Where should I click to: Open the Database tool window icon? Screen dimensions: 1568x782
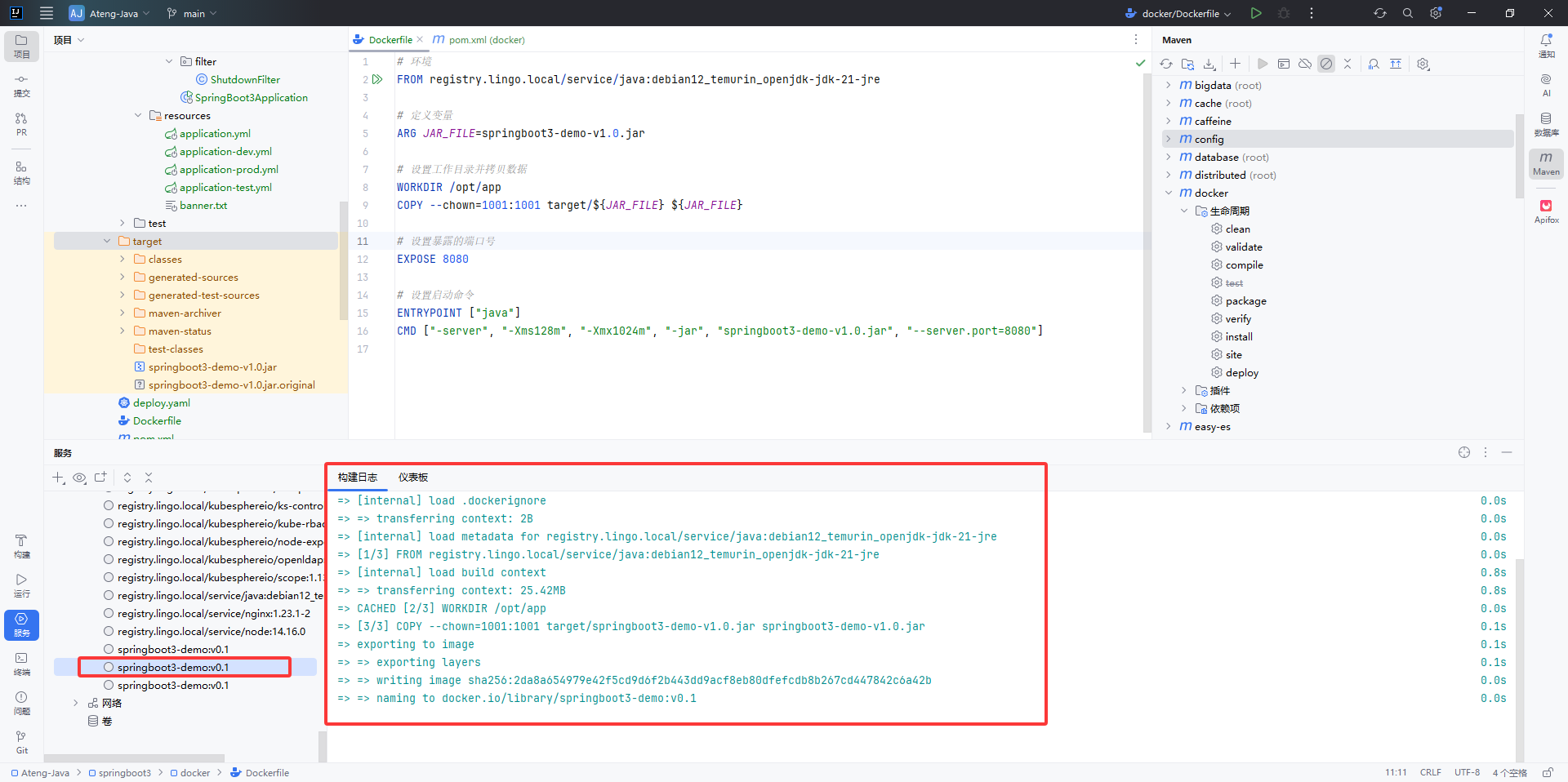(x=1546, y=124)
